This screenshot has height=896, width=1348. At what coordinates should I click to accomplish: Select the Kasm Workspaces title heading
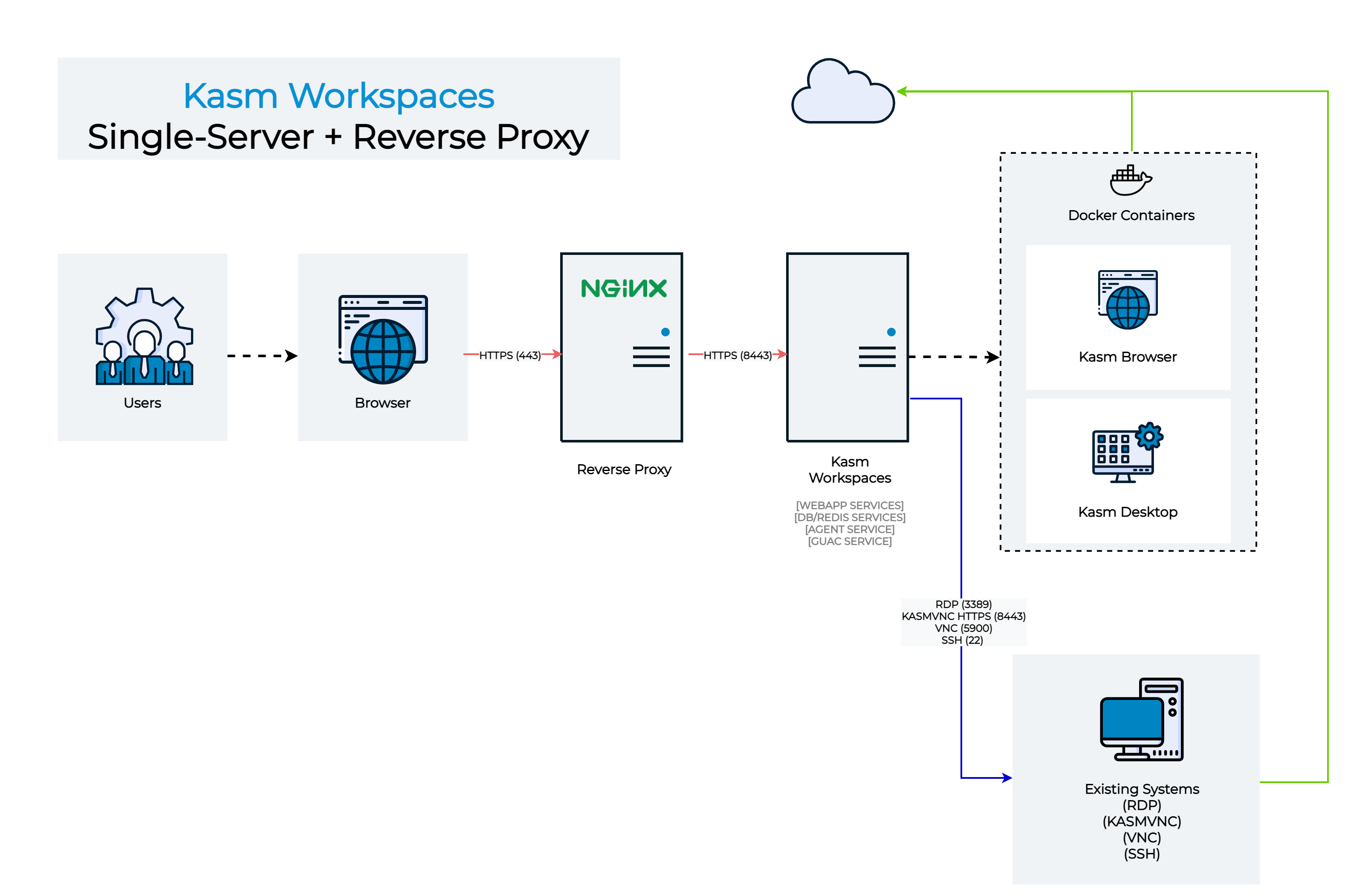(339, 95)
